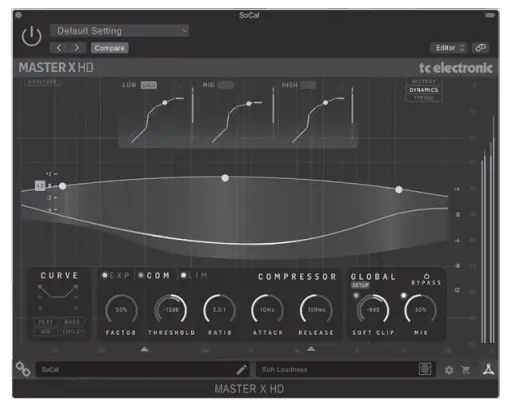Toggle the Soft Clip enable LED
Screen dimensions: 517x416
pyautogui.click(x=356, y=295)
